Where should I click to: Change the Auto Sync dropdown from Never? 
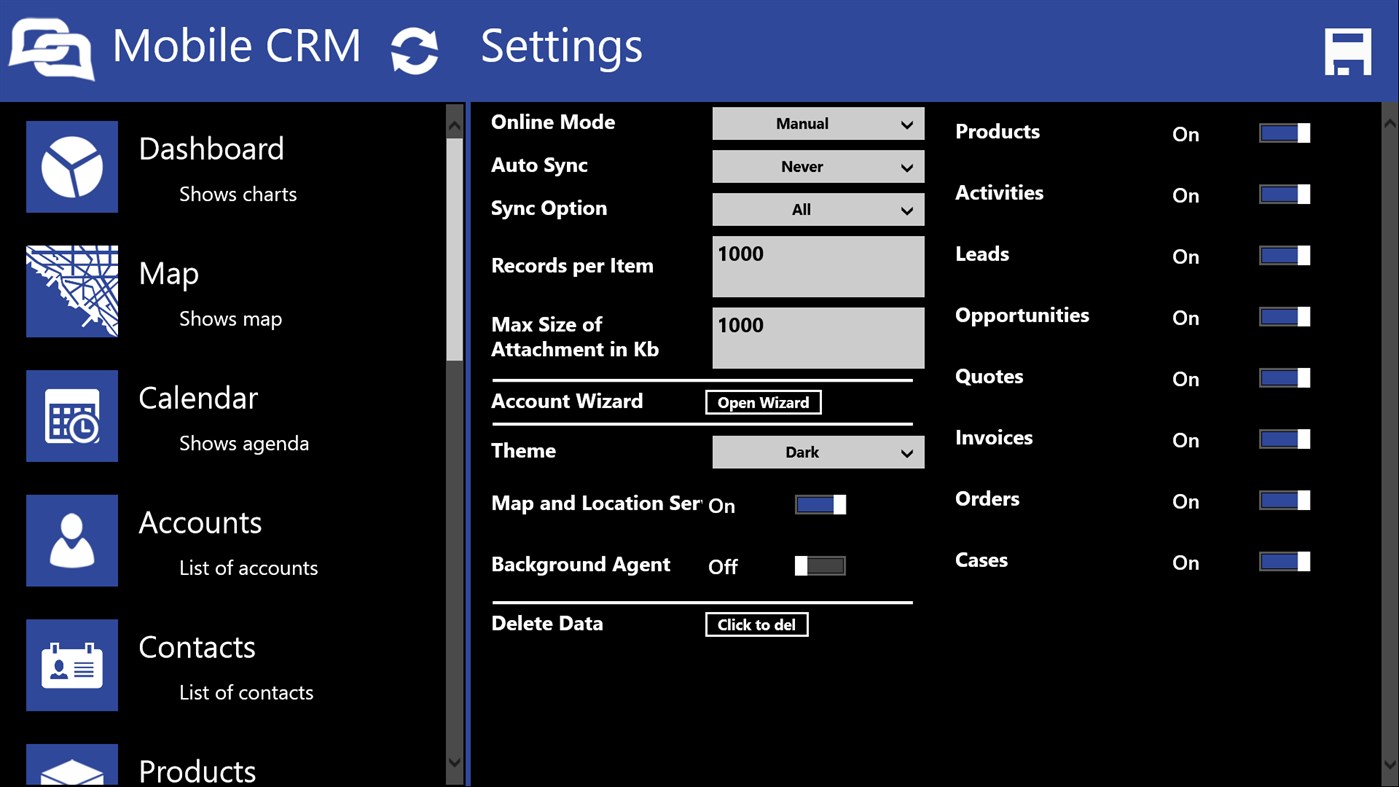tap(817, 166)
